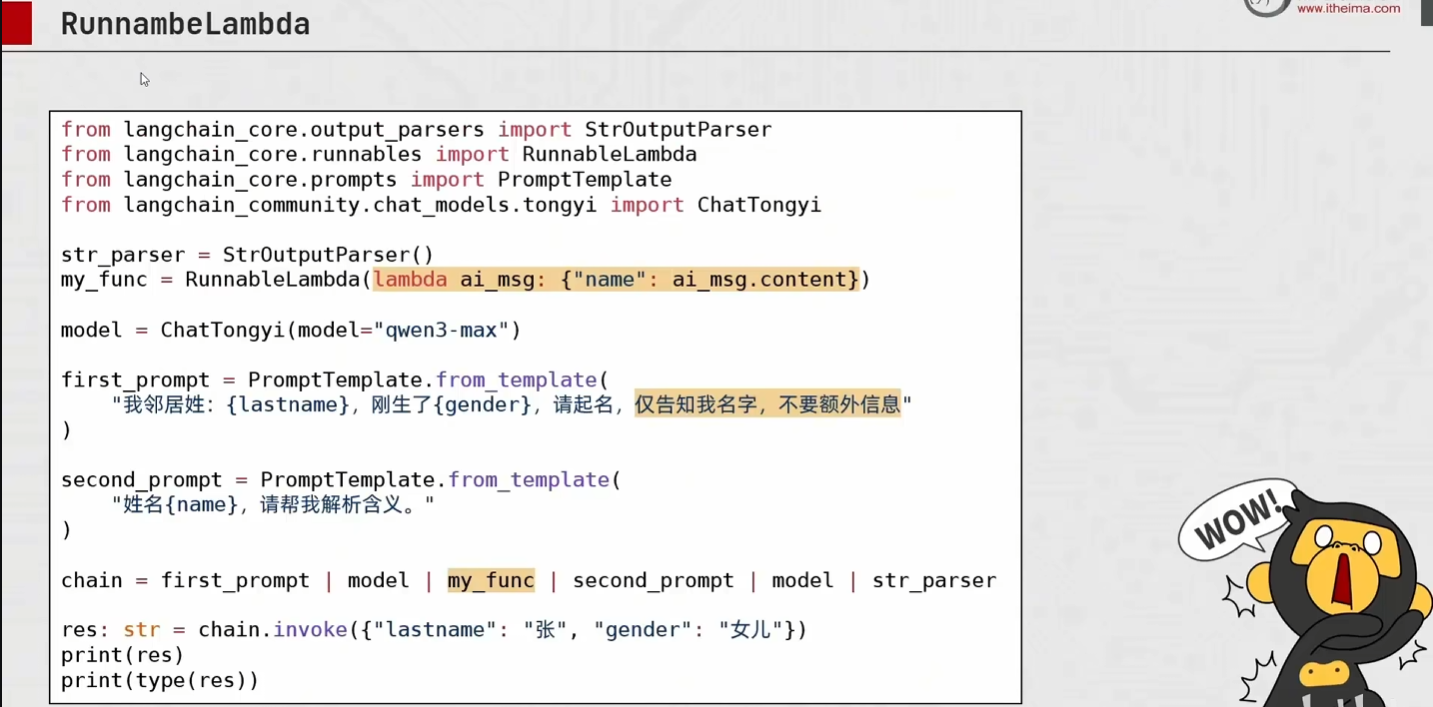Click str_parser at the chain line end
The image size is (1433, 707).
(934, 580)
